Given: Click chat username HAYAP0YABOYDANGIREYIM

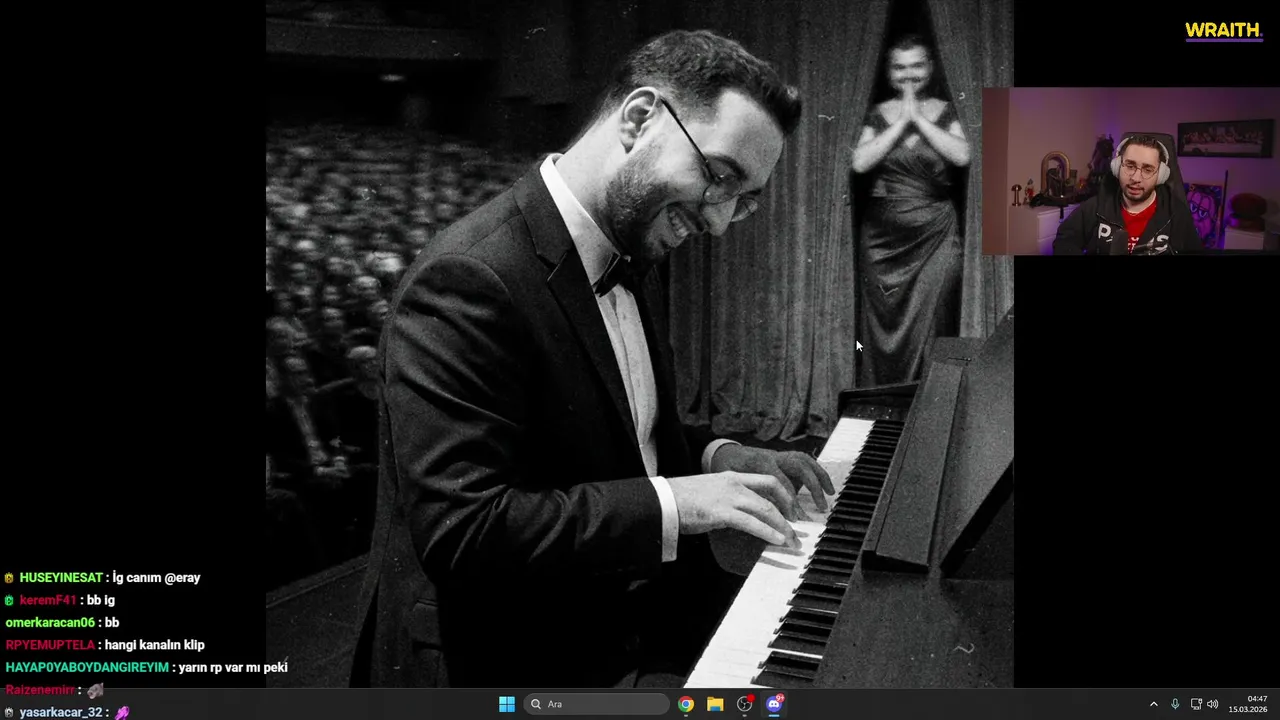Looking at the screenshot, I should click(87, 667).
